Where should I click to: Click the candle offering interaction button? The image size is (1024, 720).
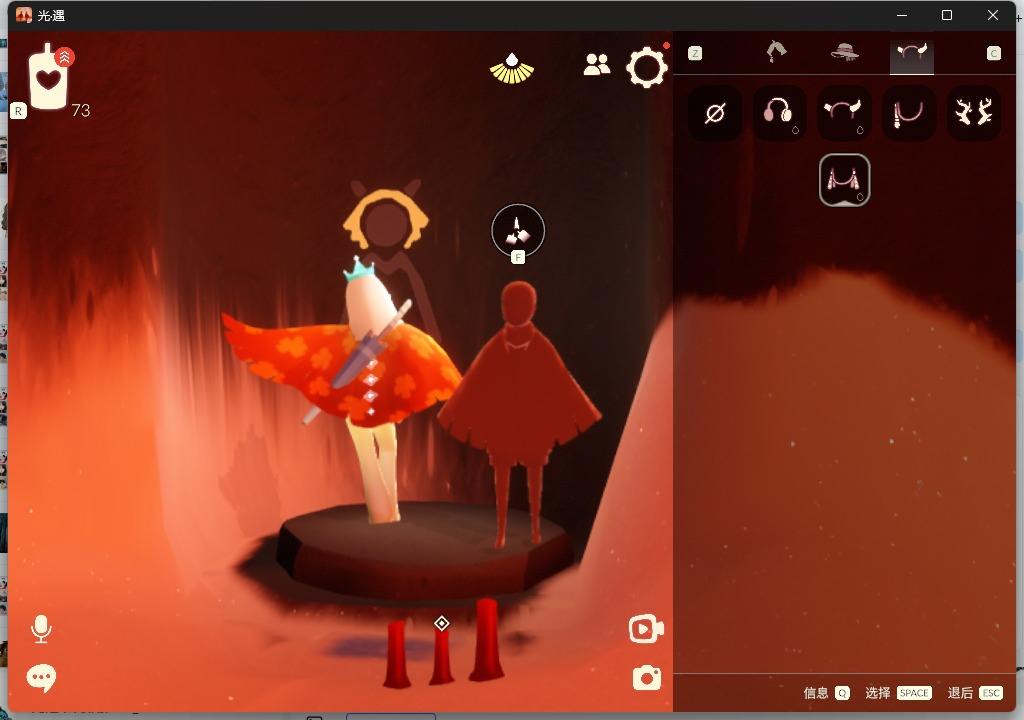[518, 231]
